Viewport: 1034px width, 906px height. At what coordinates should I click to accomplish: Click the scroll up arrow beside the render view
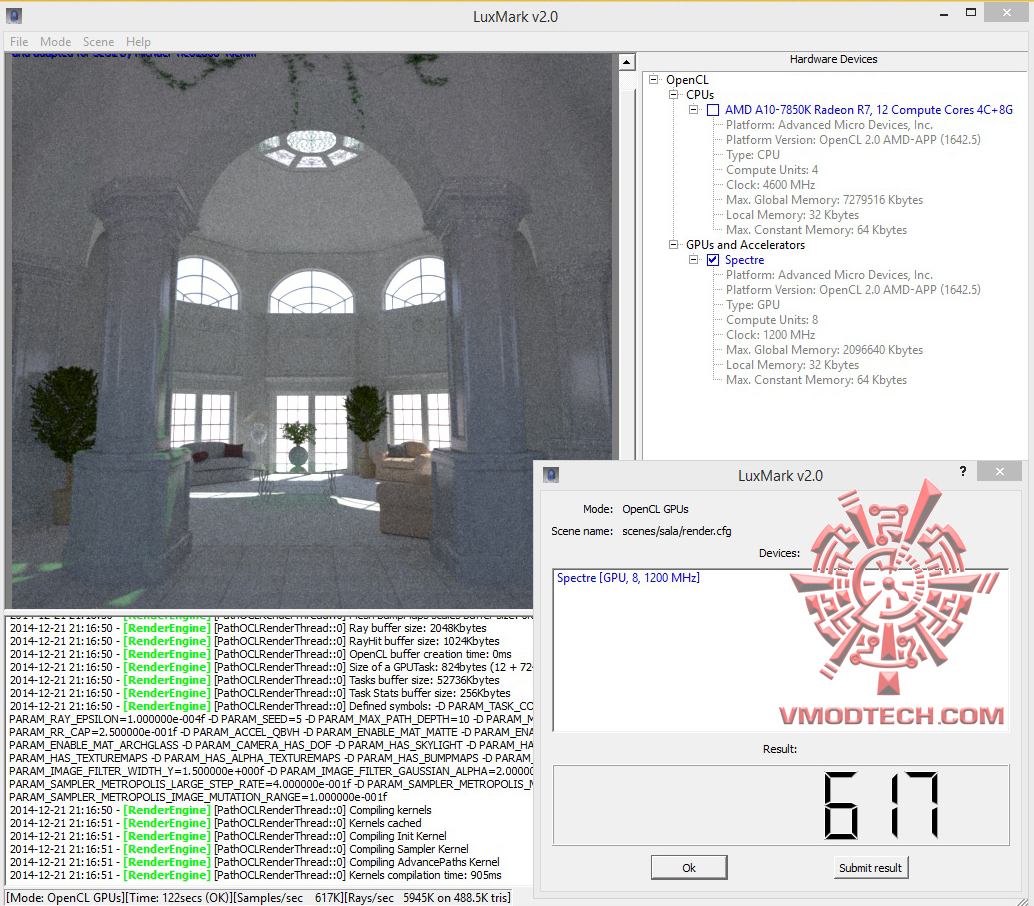626,63
